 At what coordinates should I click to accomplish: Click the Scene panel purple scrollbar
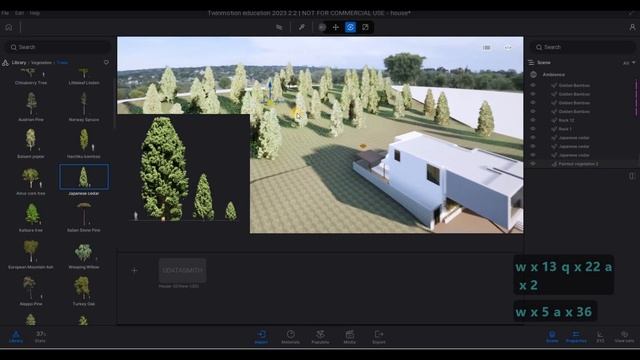636,98
